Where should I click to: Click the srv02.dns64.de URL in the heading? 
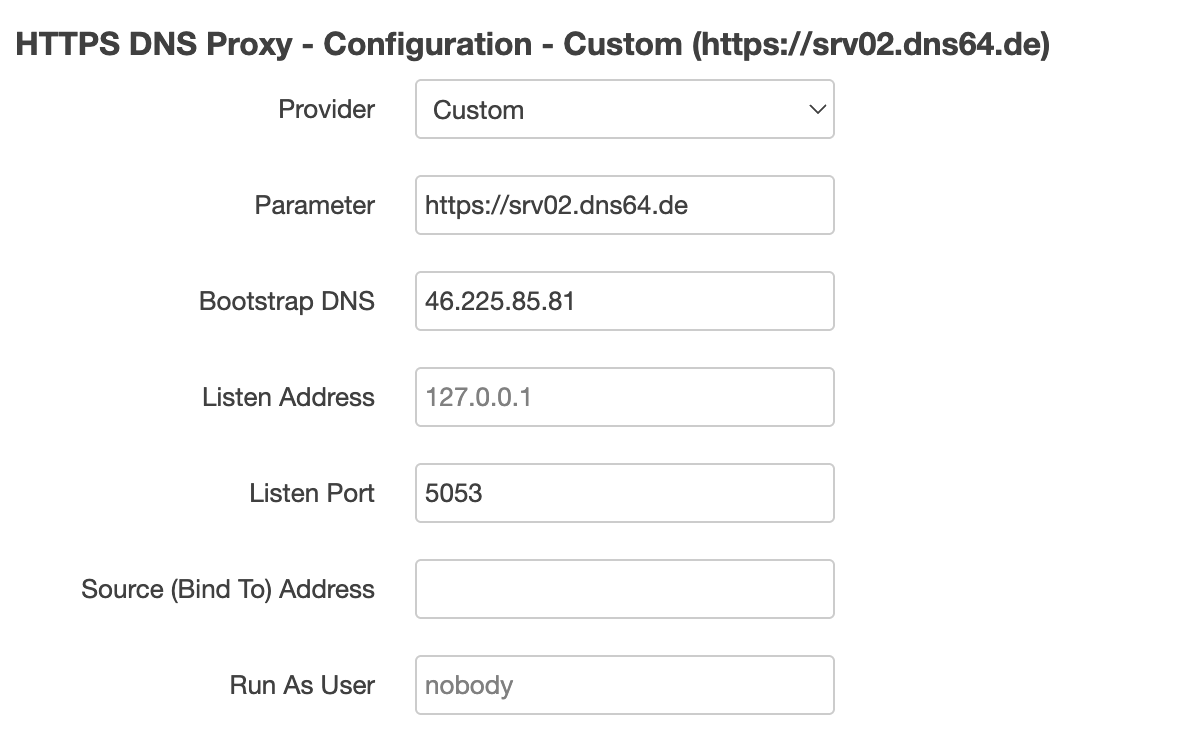point(870,45)
